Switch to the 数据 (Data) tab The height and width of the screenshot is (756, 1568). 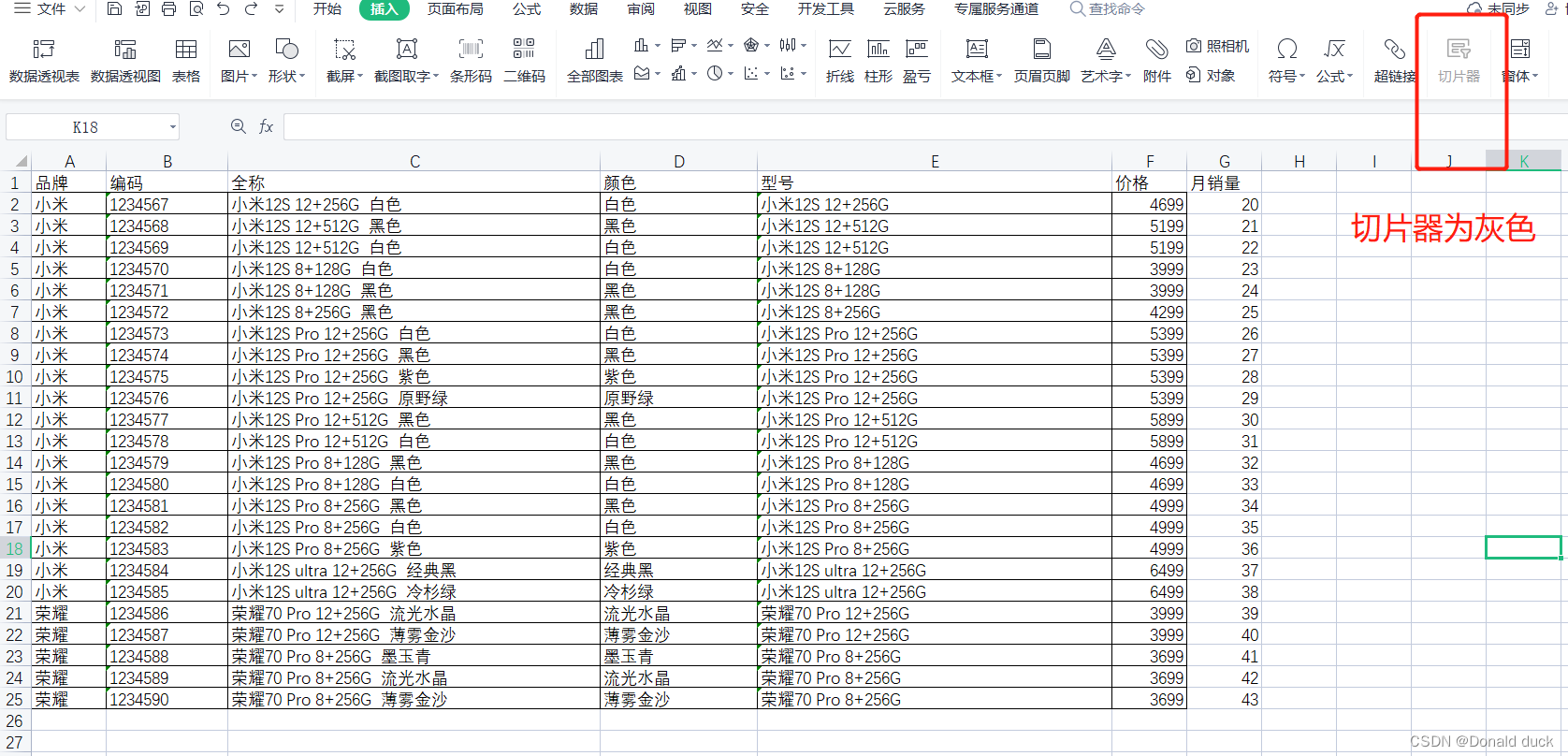[584, 9]
